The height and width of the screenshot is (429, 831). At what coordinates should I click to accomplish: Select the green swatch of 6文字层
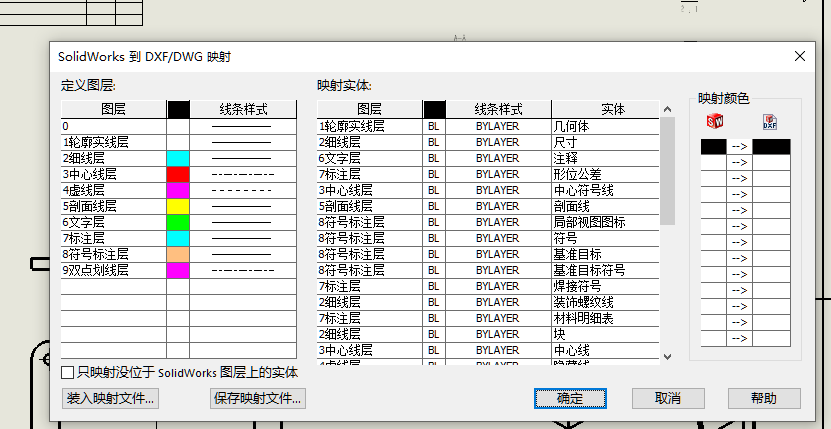pos(178,222)
